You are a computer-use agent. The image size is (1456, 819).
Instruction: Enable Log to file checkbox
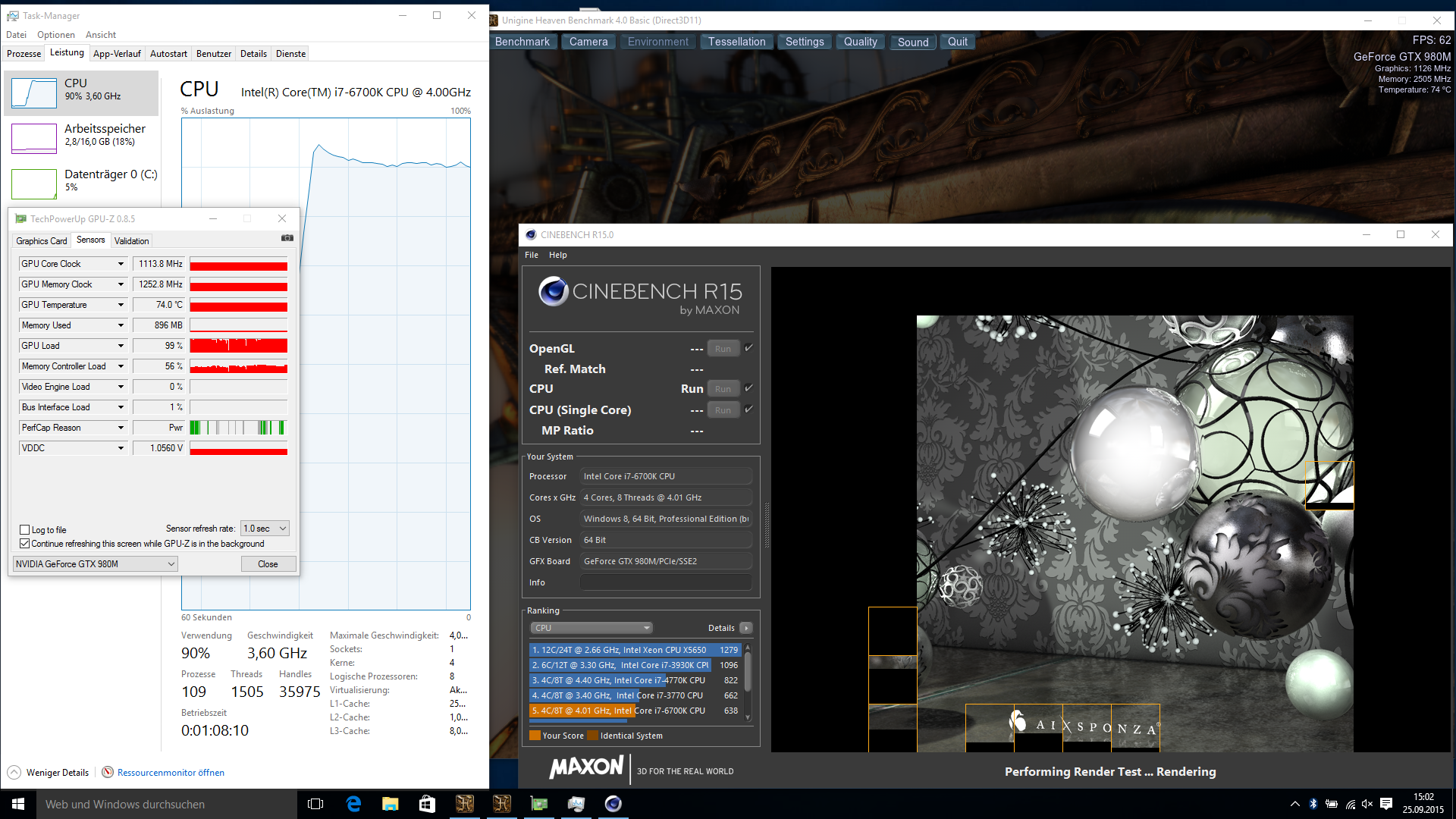click(24, 530)
